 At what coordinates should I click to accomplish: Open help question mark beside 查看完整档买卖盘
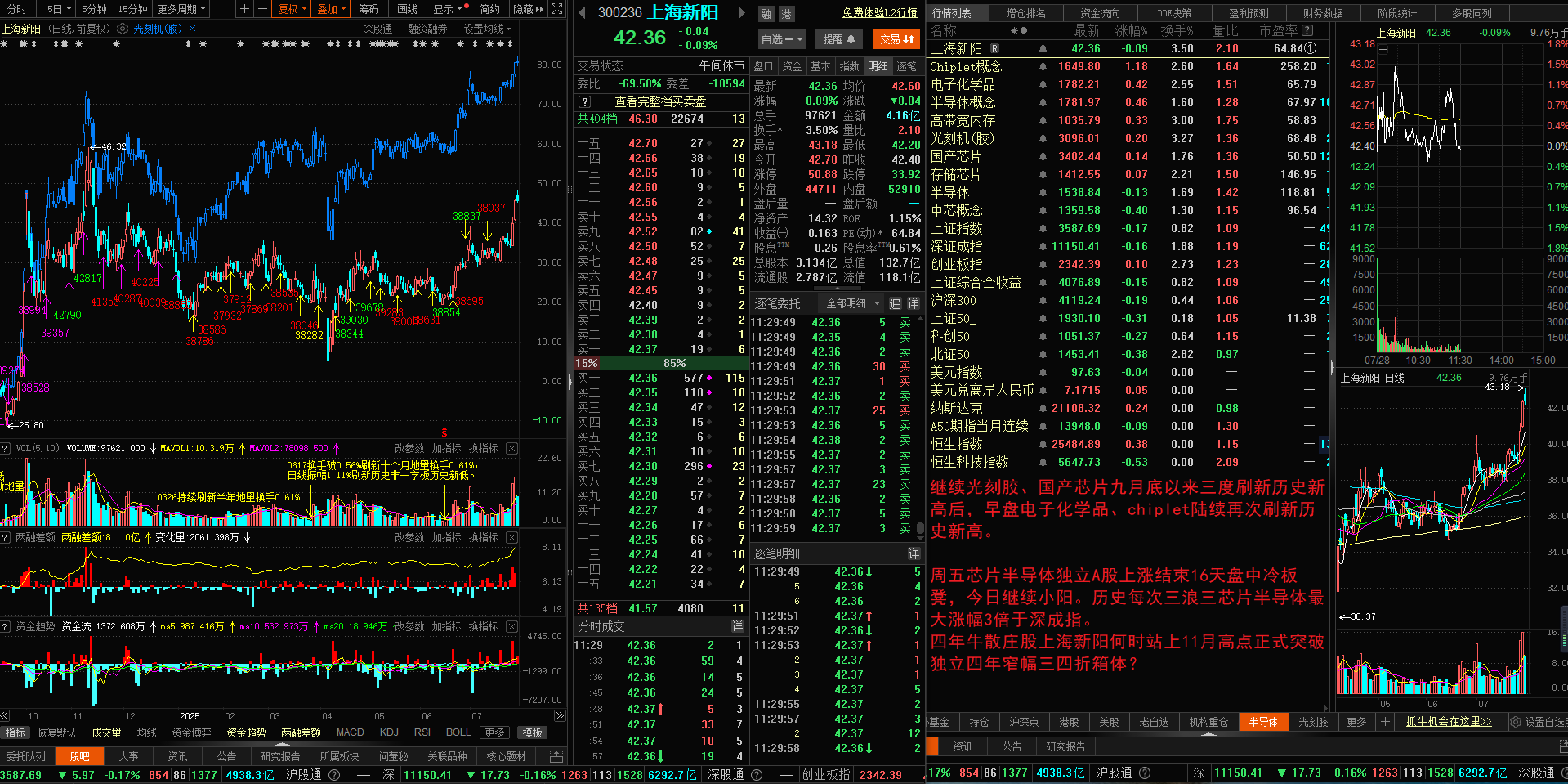pyautogui.click(x=584, y=102)
